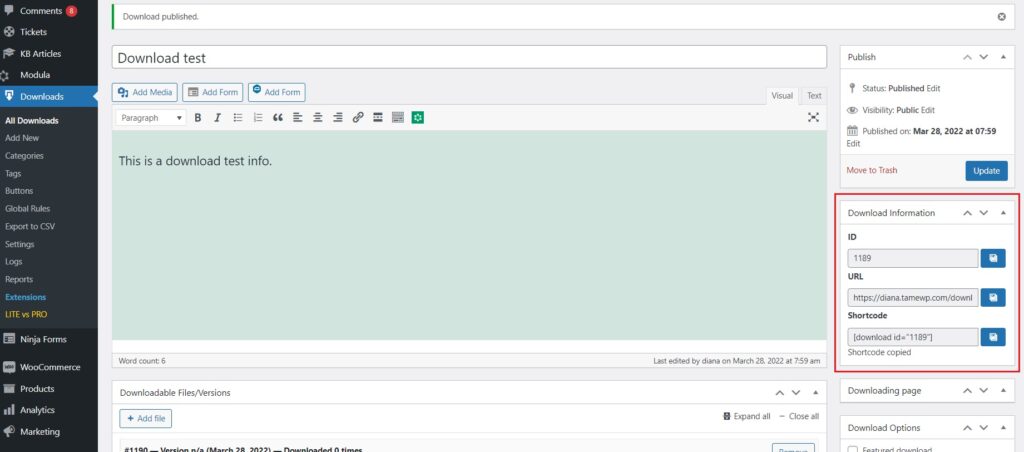The width and height of the screenshot is (1024, 452).
Task: Go to All Downloads
Action: click(31, 121)
